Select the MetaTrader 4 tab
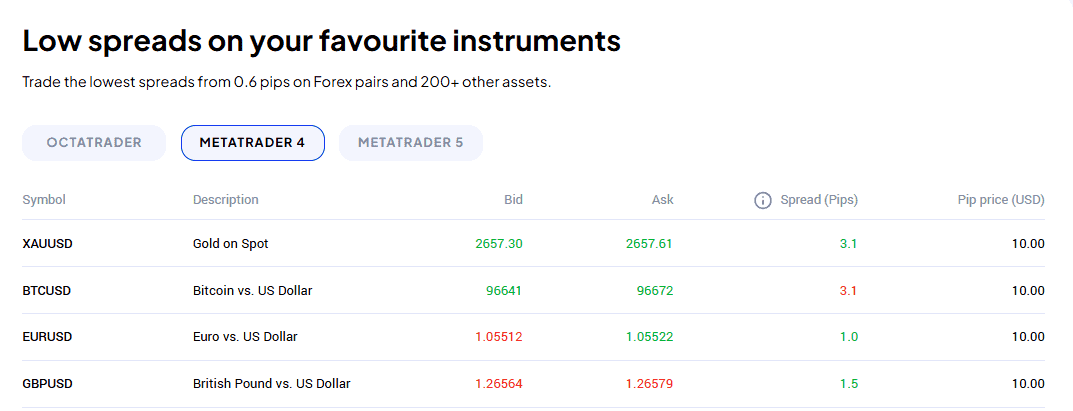Image resolution: width=1073 pixels, height=411 pixels. coord(252,143)
